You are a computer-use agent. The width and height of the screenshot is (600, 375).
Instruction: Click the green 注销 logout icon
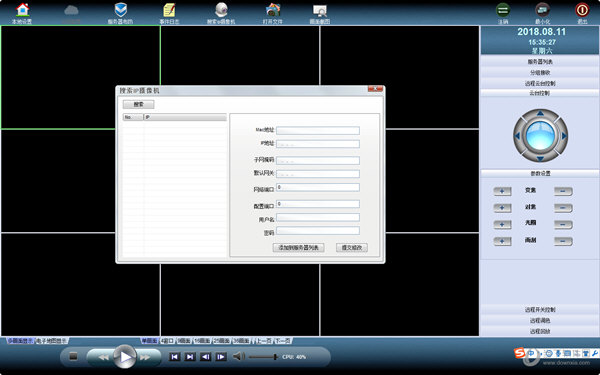503,10
